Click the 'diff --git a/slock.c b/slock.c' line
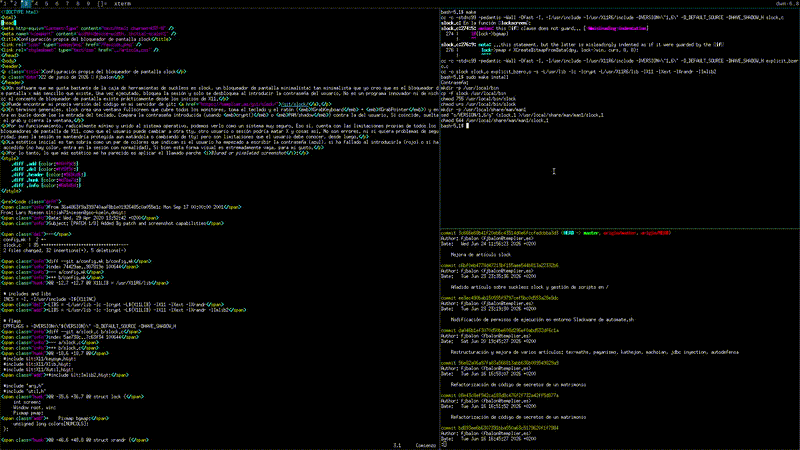The image size is (800, 450). pyautogui.click(x=71, y=332)
